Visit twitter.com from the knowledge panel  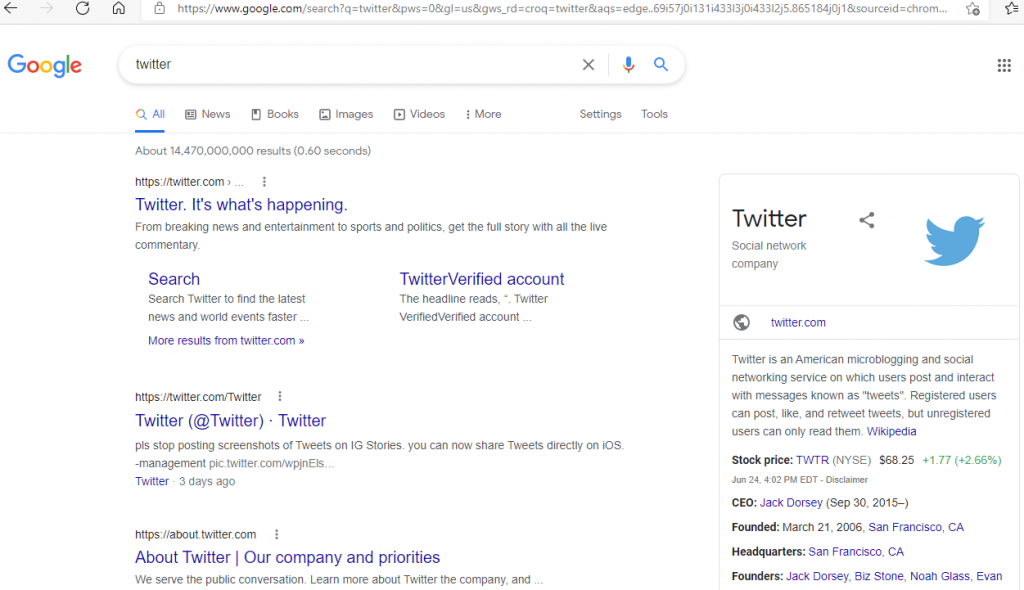coord(798,322)
